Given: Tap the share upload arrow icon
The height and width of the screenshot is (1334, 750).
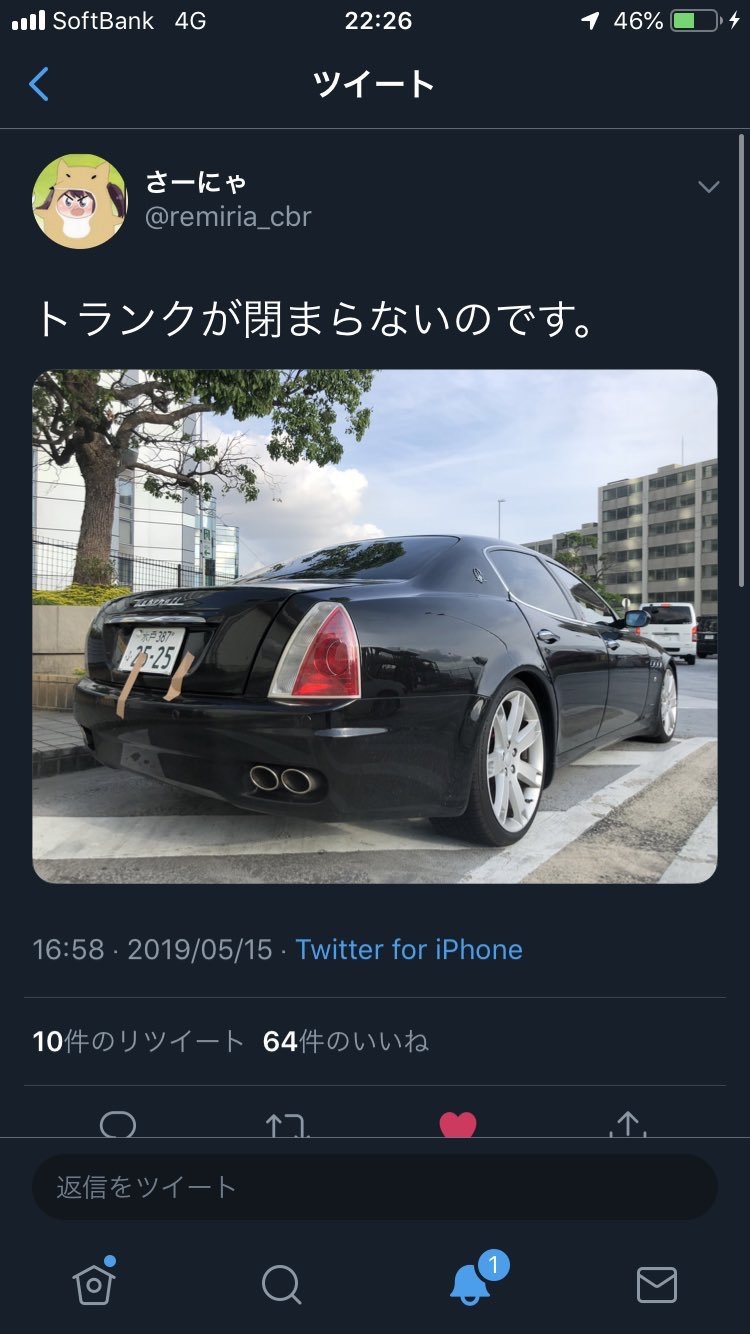Looking at the screenshot, I should [x=628, y=1124].
